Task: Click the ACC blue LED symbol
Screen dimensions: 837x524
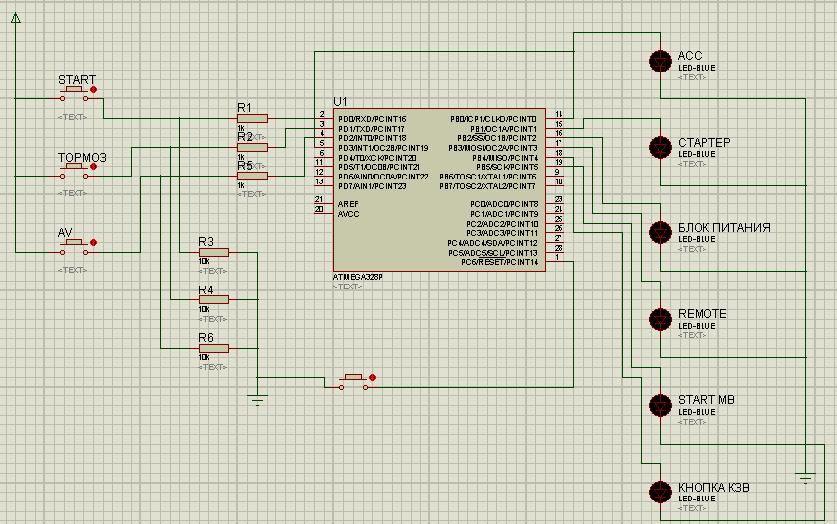Action: [x=659, y=61]
